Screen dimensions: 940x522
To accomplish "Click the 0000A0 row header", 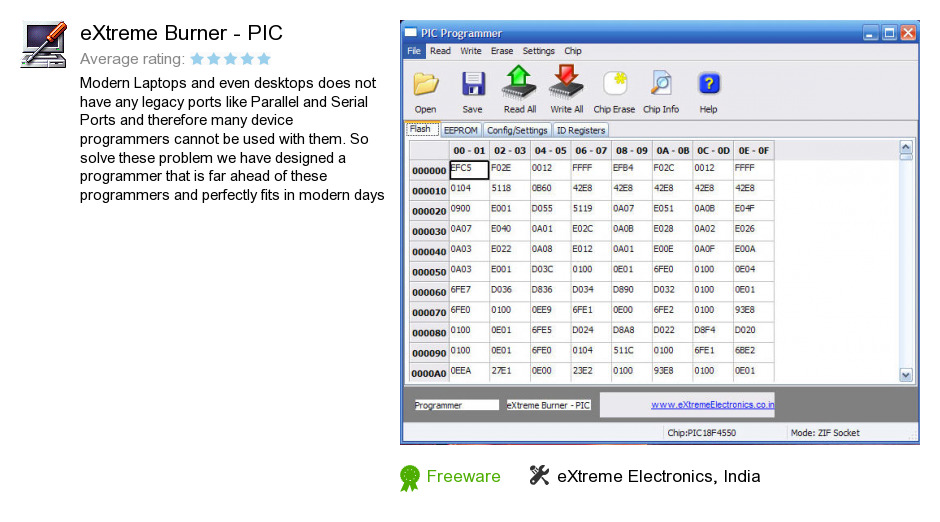I will tap(429, 373).
